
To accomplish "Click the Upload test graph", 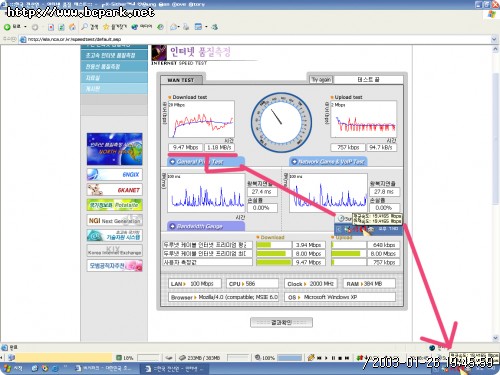I will pyautogui.click(x=363, y=119).
